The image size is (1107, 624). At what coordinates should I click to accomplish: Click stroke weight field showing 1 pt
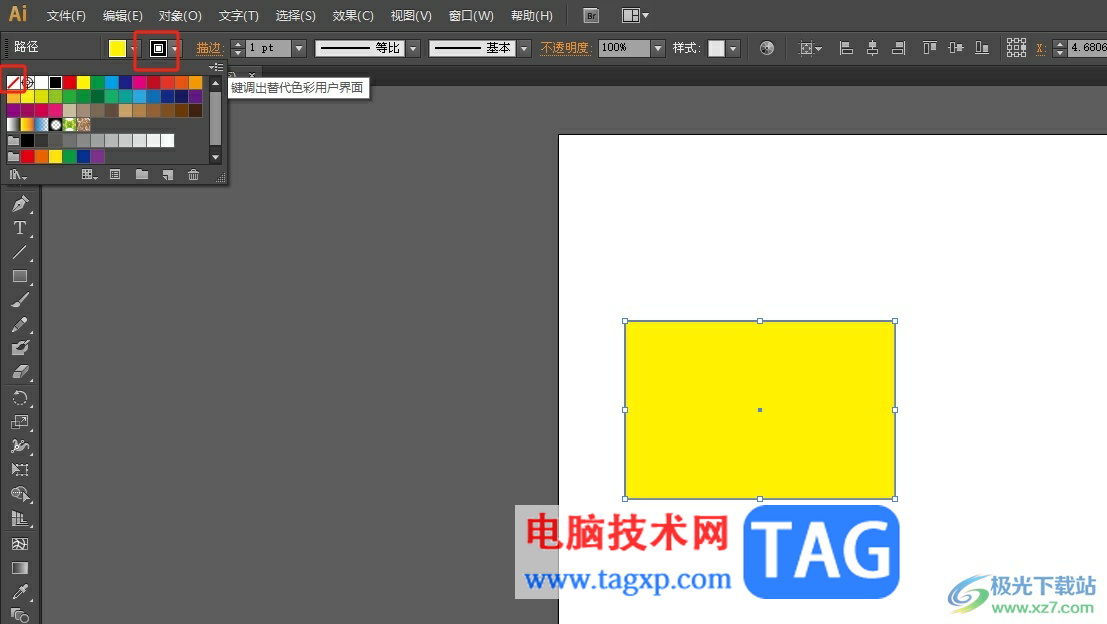coord(268,48)
